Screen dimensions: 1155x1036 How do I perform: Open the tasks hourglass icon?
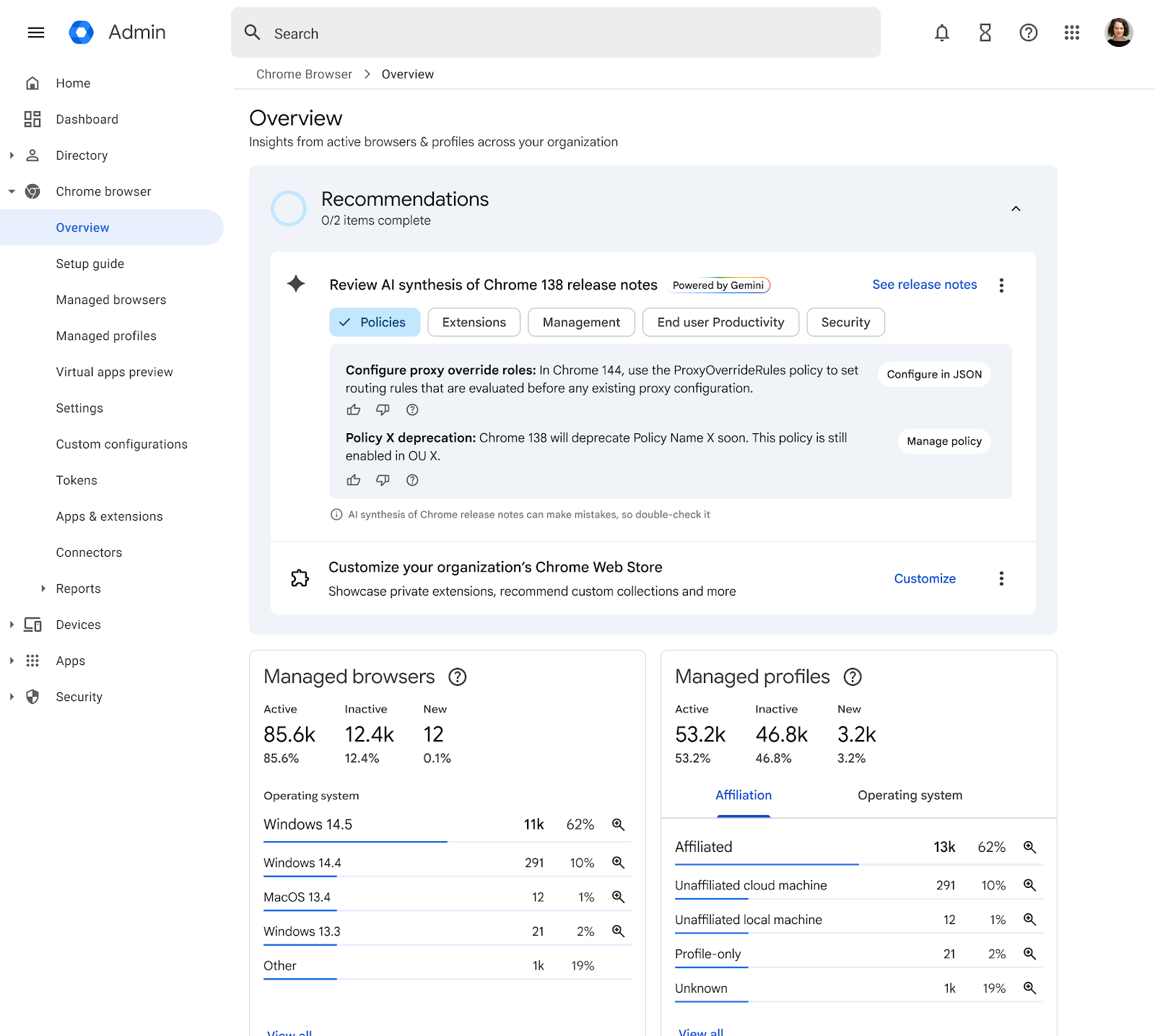pos(985,32)
